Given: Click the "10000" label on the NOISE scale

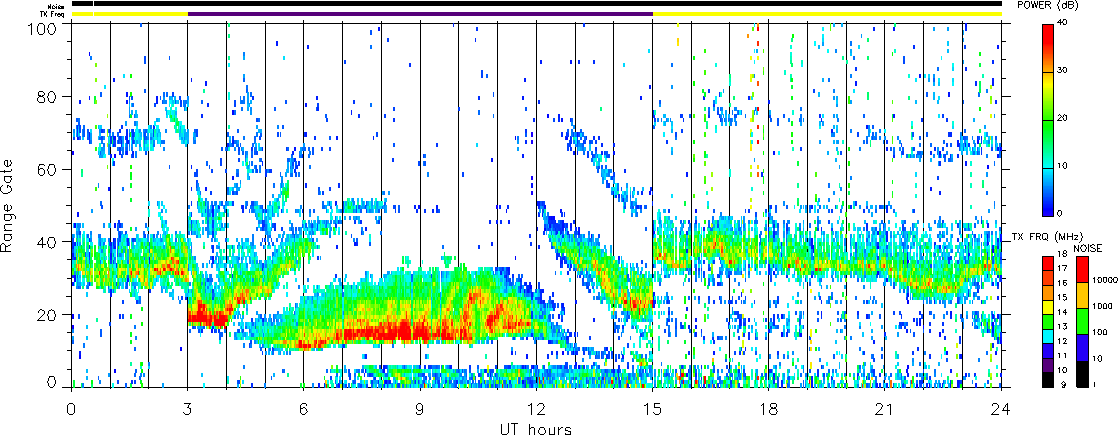Looking at the screenshot, I should (x=1104, y=280).
